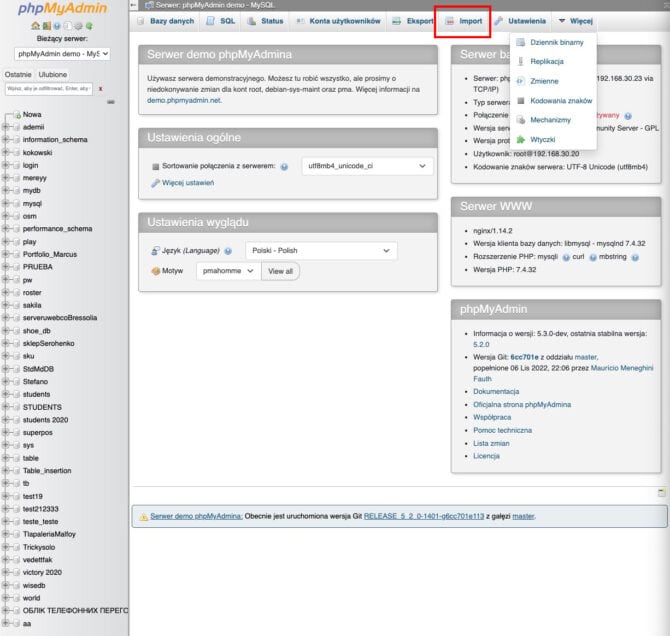
Task: Expand the Portfolio_Marcus database node
Action: pyautogui.click(x=6, y=254)
